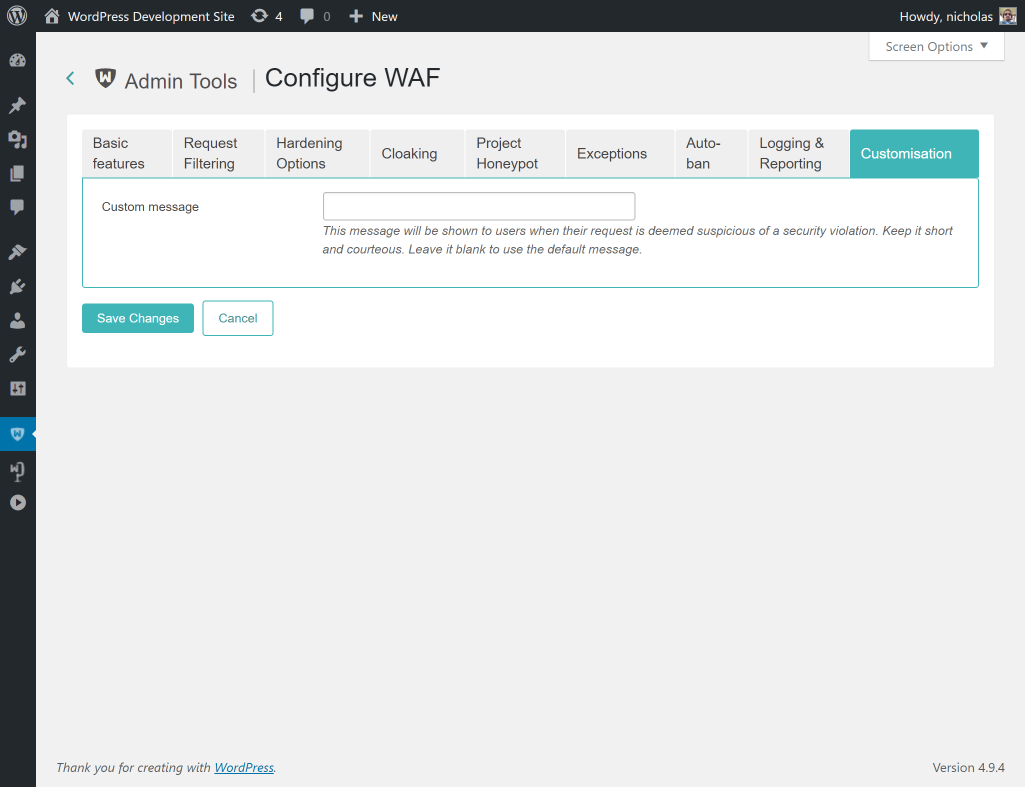
Task: Switch to the Request Filtering tab
Action: pos(218,154)
